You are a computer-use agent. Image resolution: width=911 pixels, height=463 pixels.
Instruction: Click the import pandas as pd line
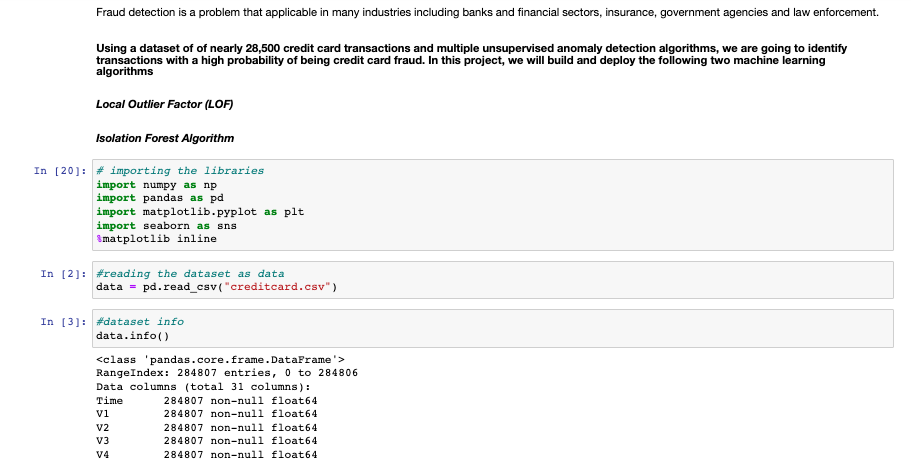coord(160,198)
